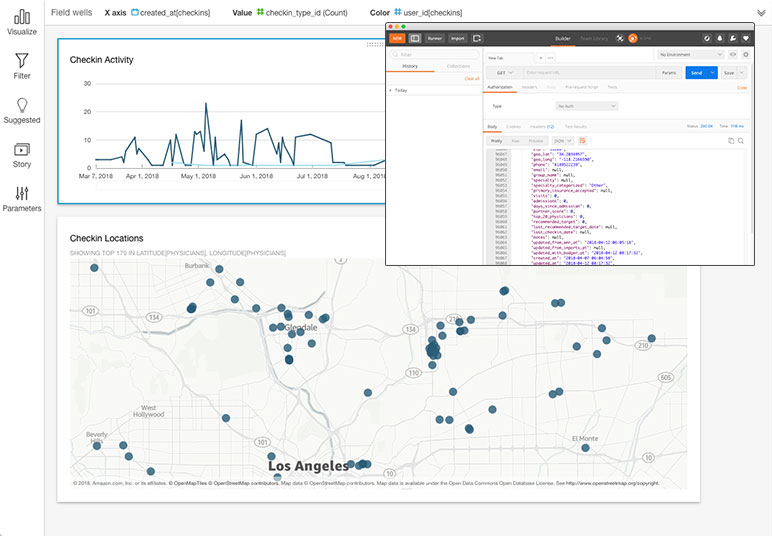Open the JSON format dropdown
772x536 pixels.
[563, 140]
